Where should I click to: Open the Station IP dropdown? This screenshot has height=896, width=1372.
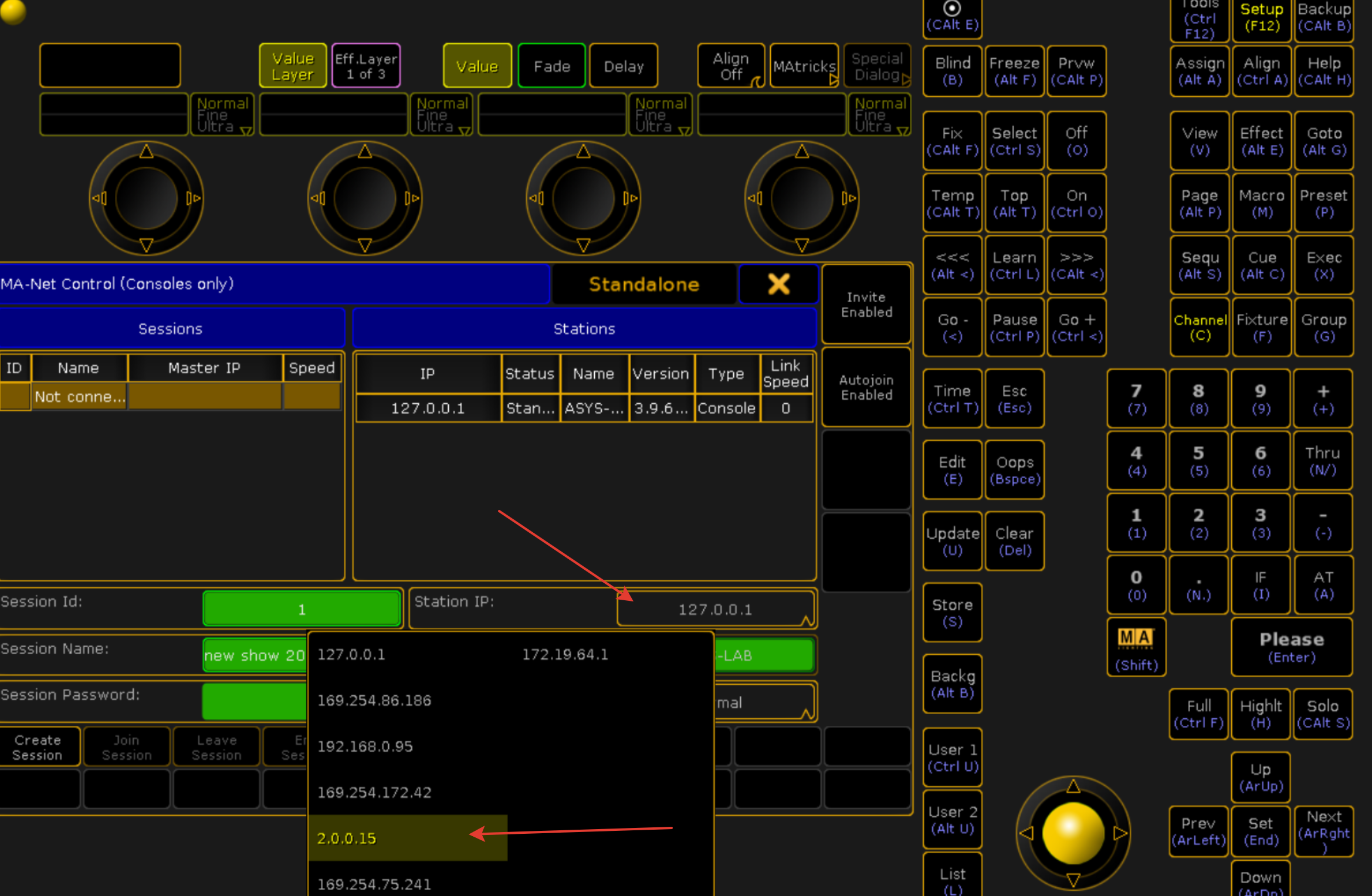click(x=715, y=609)
